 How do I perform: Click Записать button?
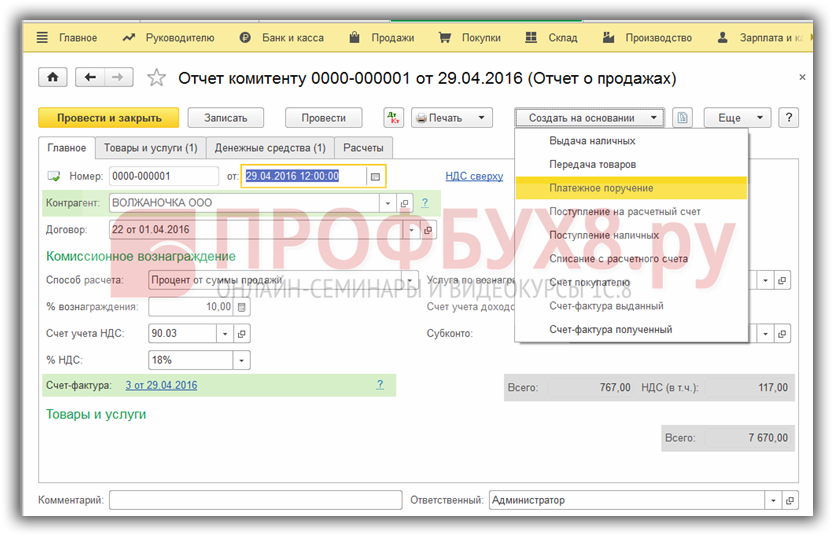pos(226,118)
